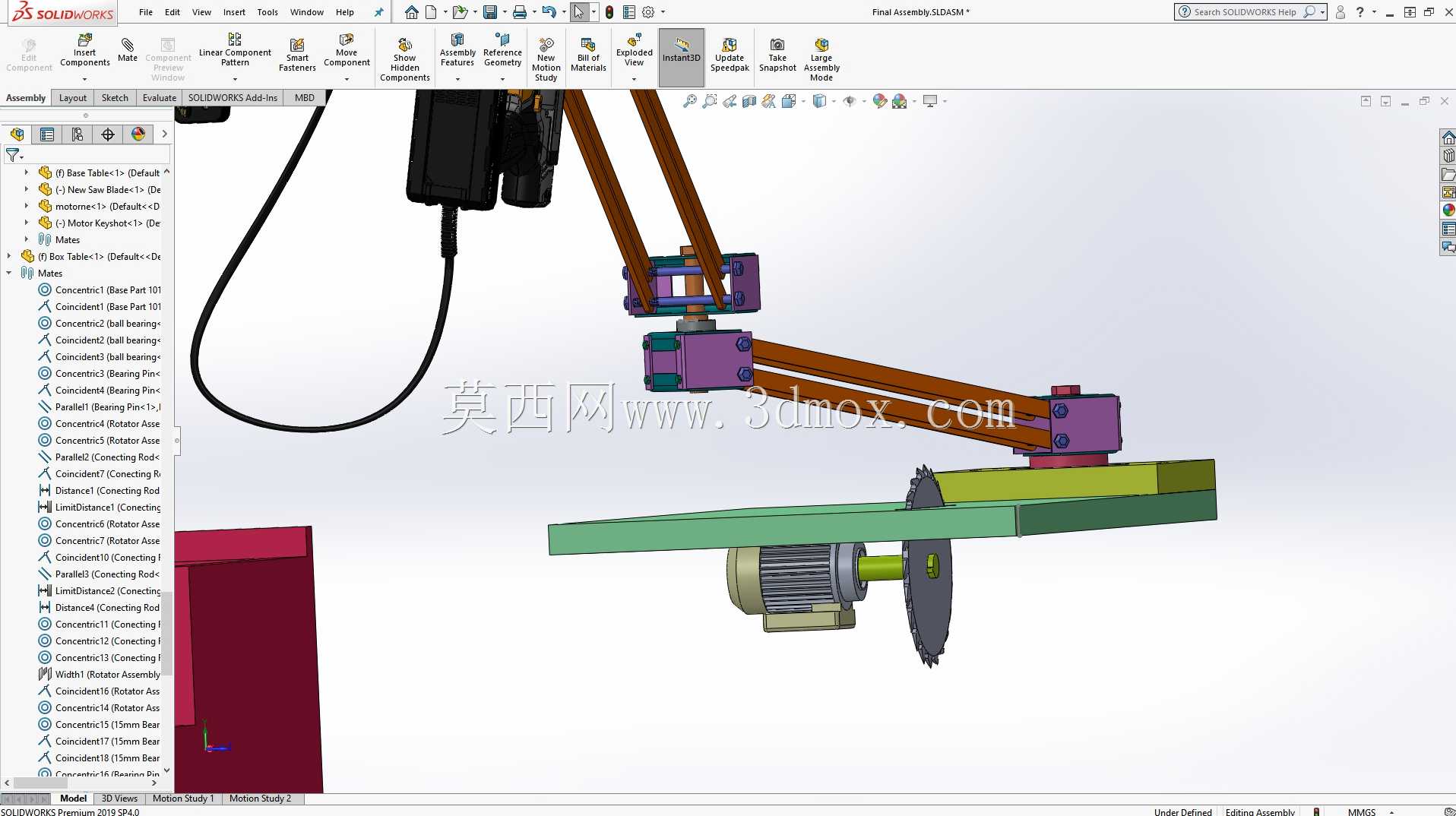The width and height of the screenshot is (1456, 816).
Task: Open the Appearances task pane icon
Action: click(x=1448, y=210)
